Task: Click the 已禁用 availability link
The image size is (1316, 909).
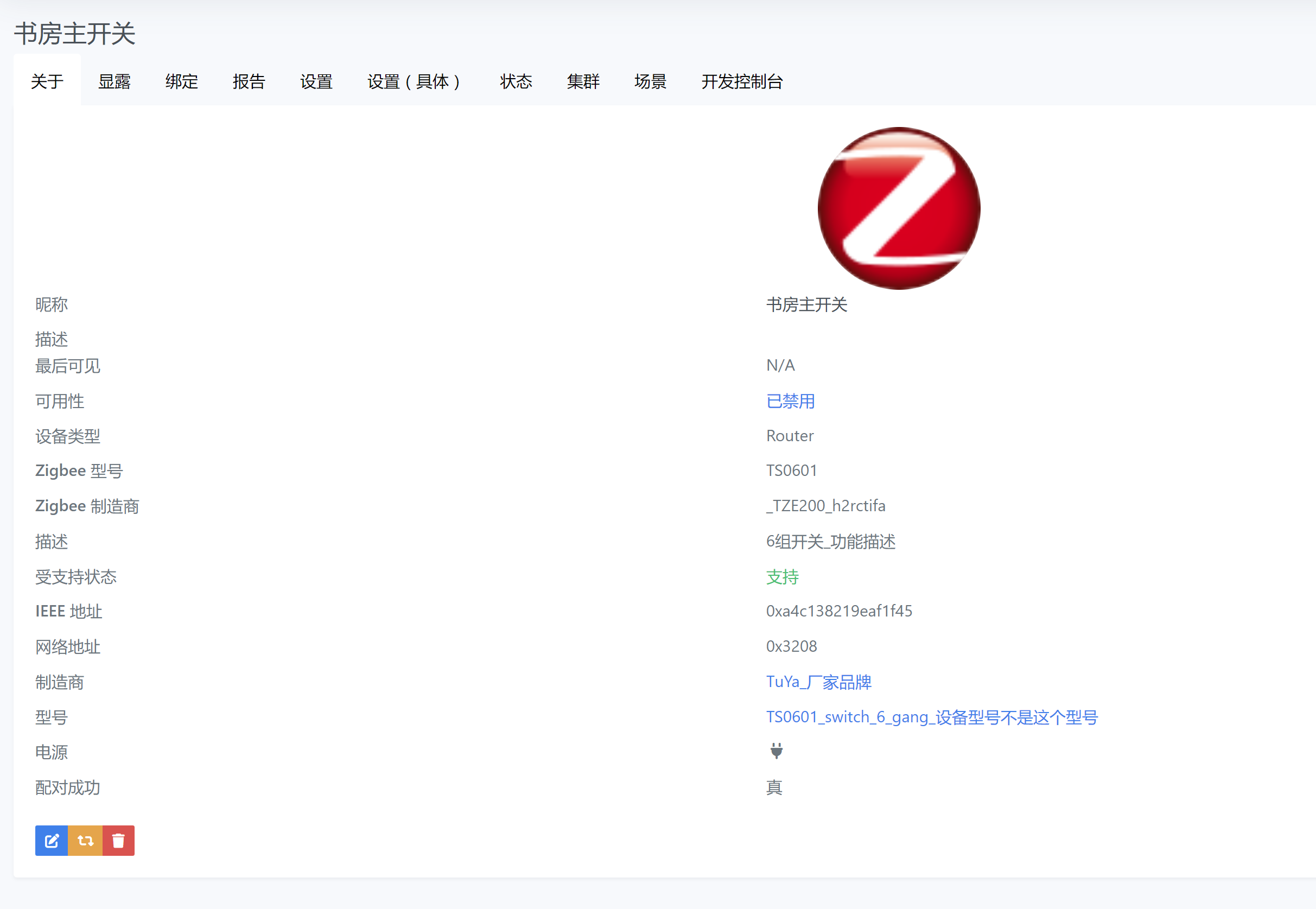Action: pyautogui.click(x=790, y=401)
